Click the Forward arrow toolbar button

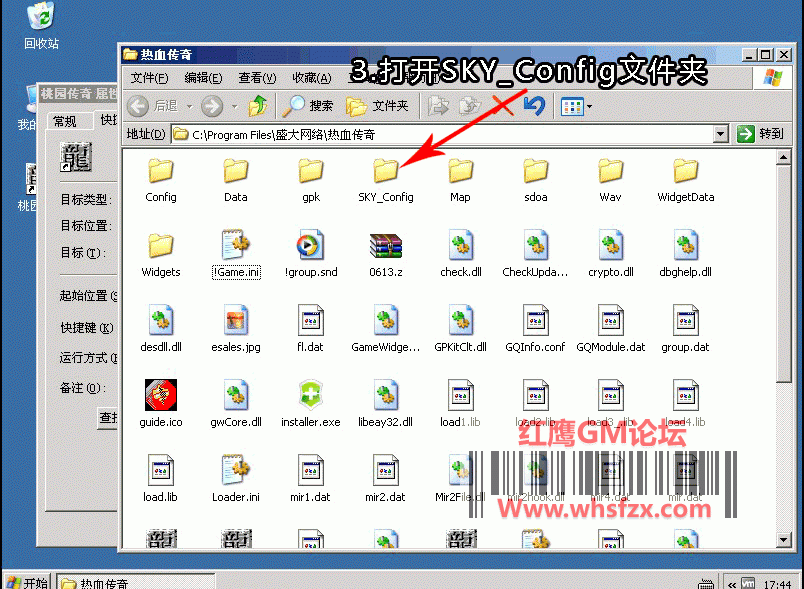pyautogui.click(x=212, y=106)
